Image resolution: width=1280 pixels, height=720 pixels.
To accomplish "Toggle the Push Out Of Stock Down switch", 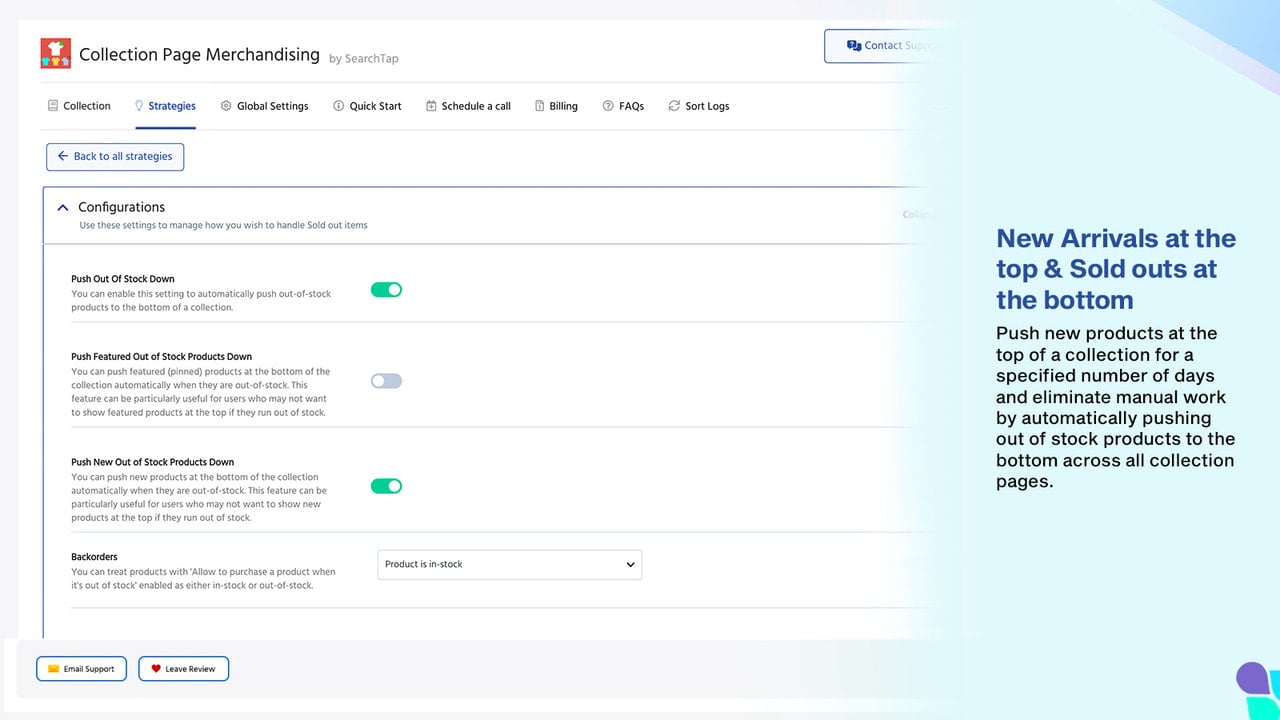I will tap(386, 290).
